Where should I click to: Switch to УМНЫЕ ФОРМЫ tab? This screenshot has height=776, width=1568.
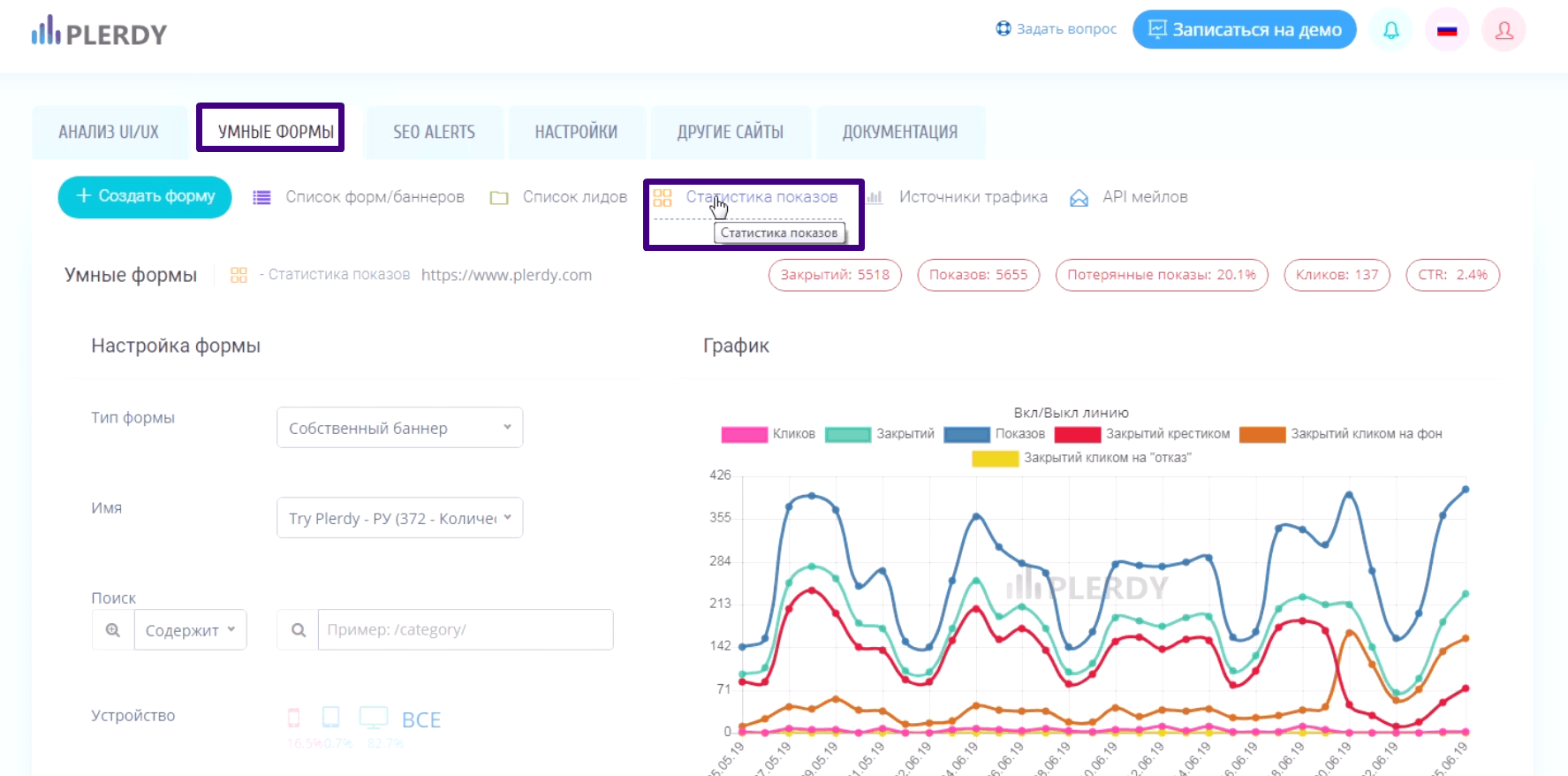[x=276, y=132]
